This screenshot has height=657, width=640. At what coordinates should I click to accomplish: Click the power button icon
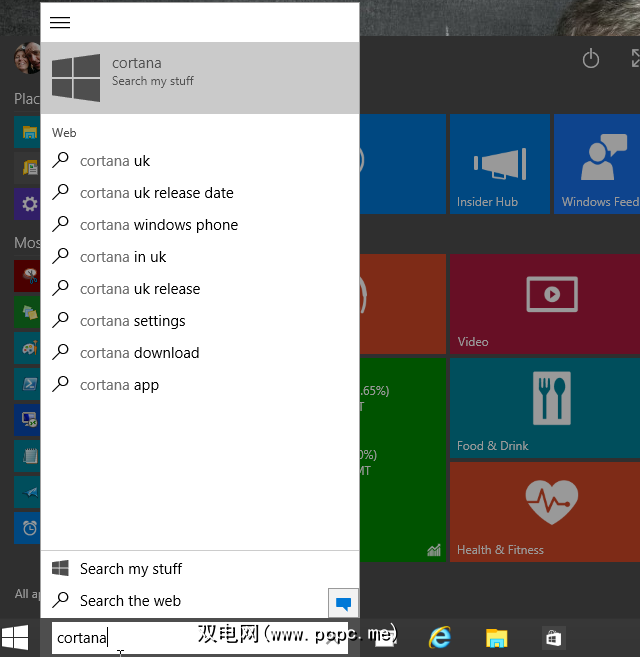[x=591, y=59]
